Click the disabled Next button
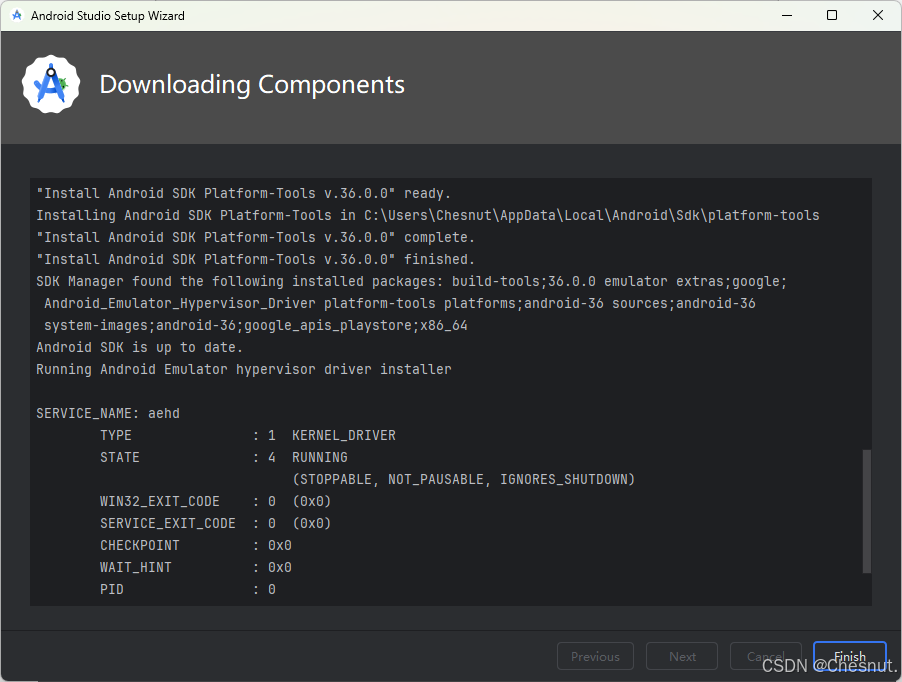Viewport: 902px width, 682px height. [x=682, y=656]
